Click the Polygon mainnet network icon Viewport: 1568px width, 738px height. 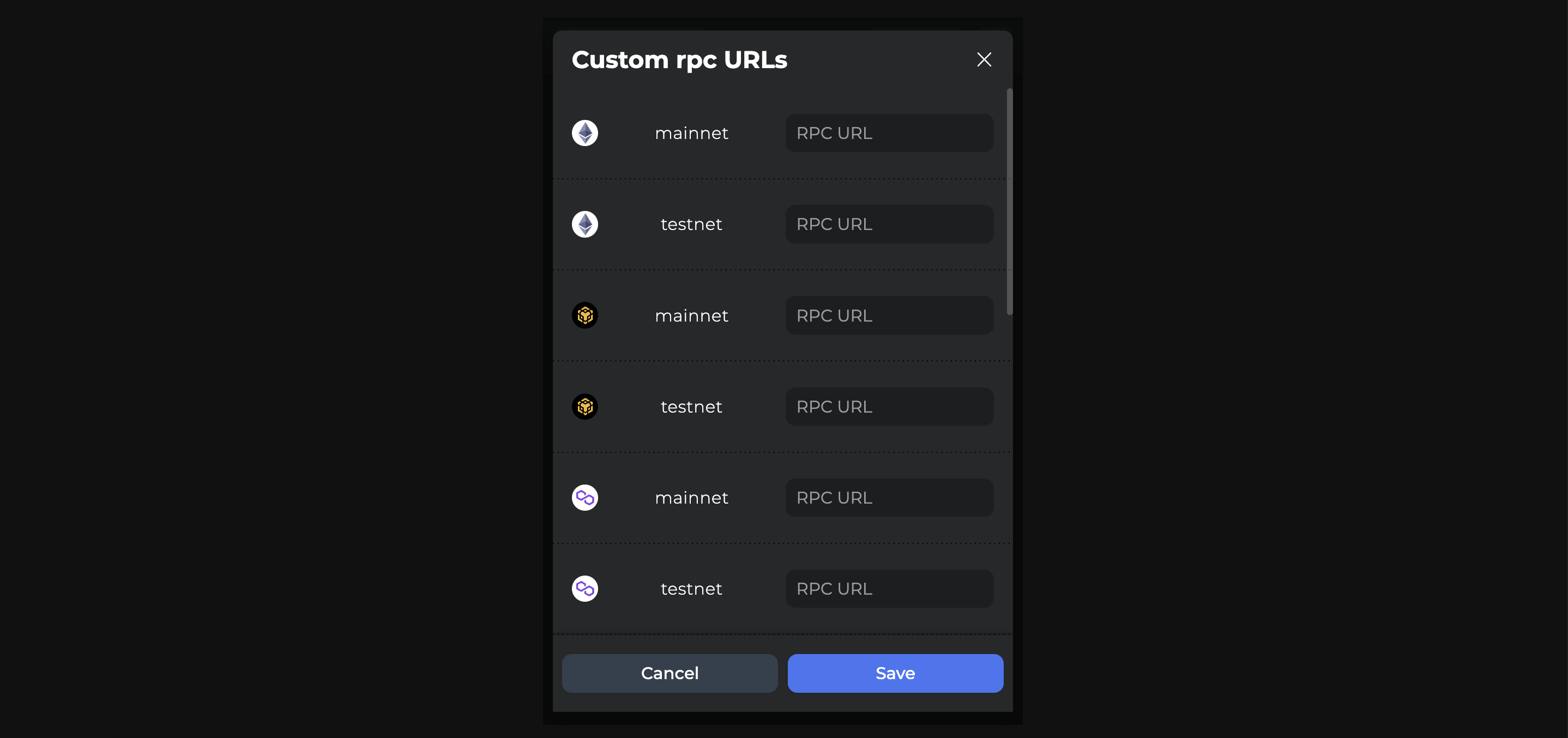[584, 498]
